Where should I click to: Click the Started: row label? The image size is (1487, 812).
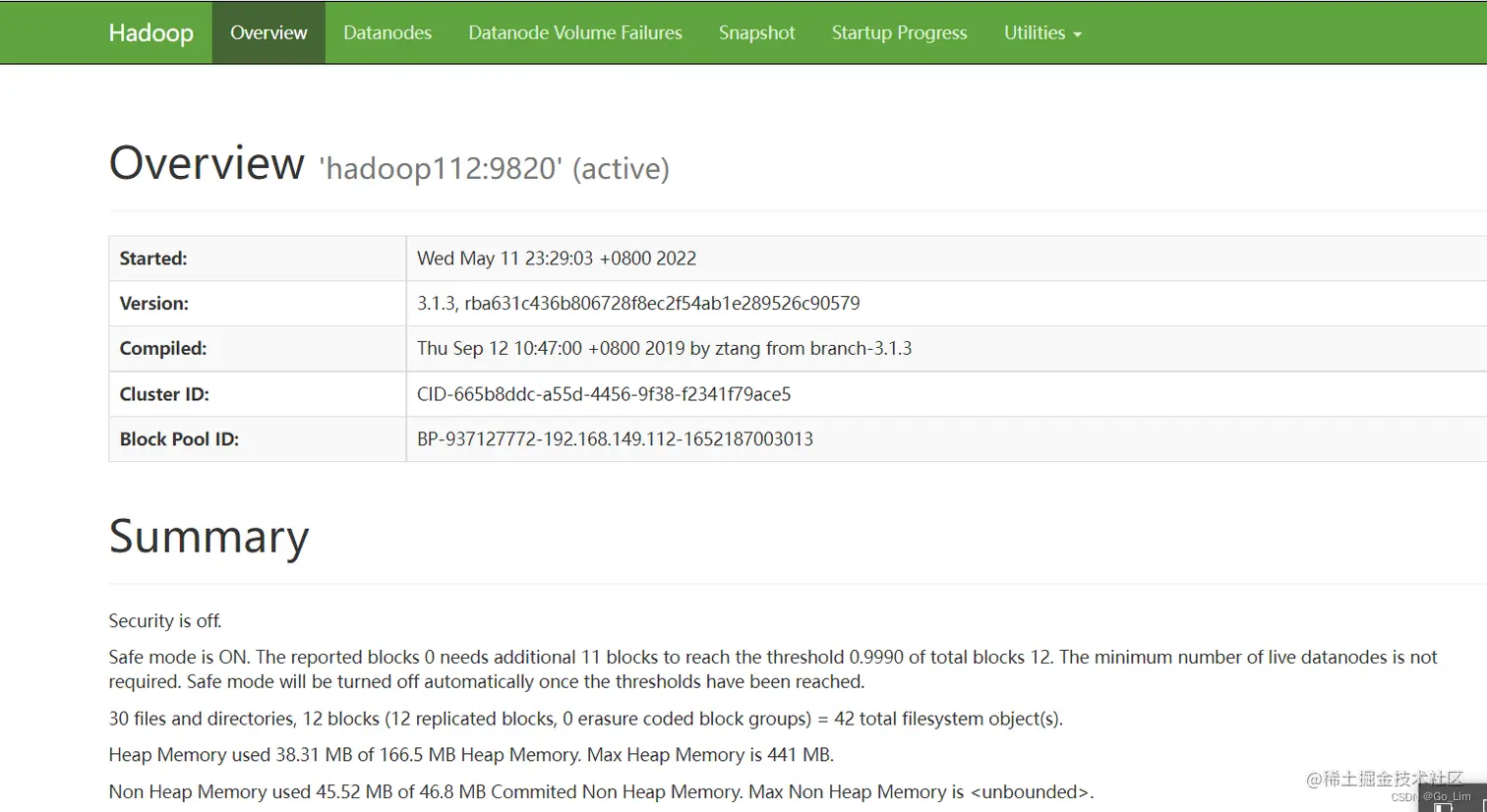click(x=153, y=259)
